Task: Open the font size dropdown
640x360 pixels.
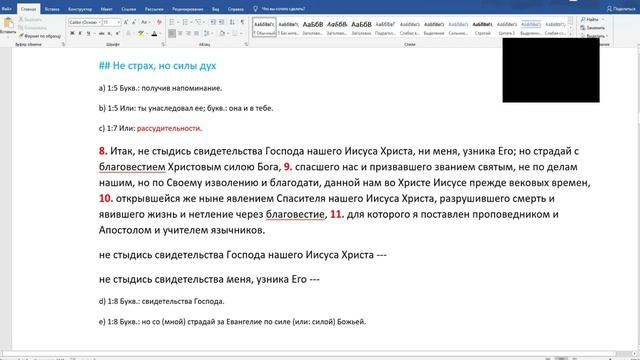Action: point(119,22)
